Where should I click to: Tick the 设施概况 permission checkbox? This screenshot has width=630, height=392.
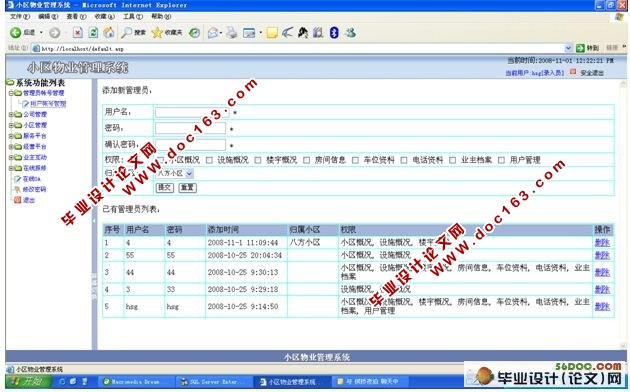(209, 160)
